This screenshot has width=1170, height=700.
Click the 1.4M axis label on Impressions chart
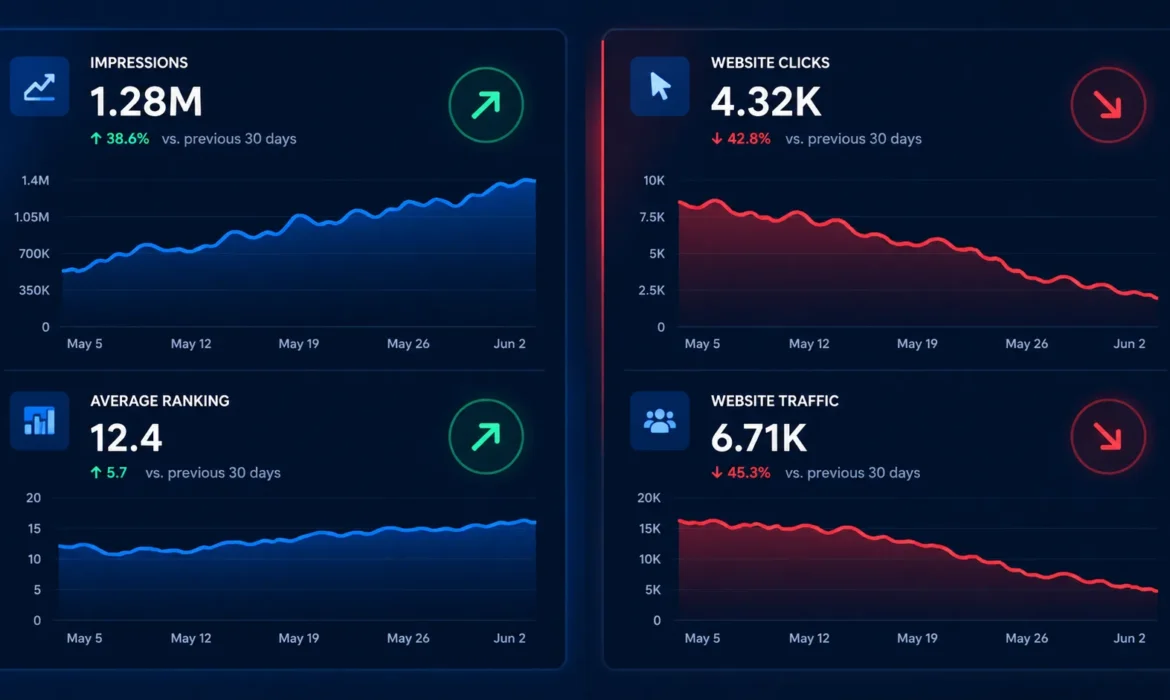[x=35, y=181]
